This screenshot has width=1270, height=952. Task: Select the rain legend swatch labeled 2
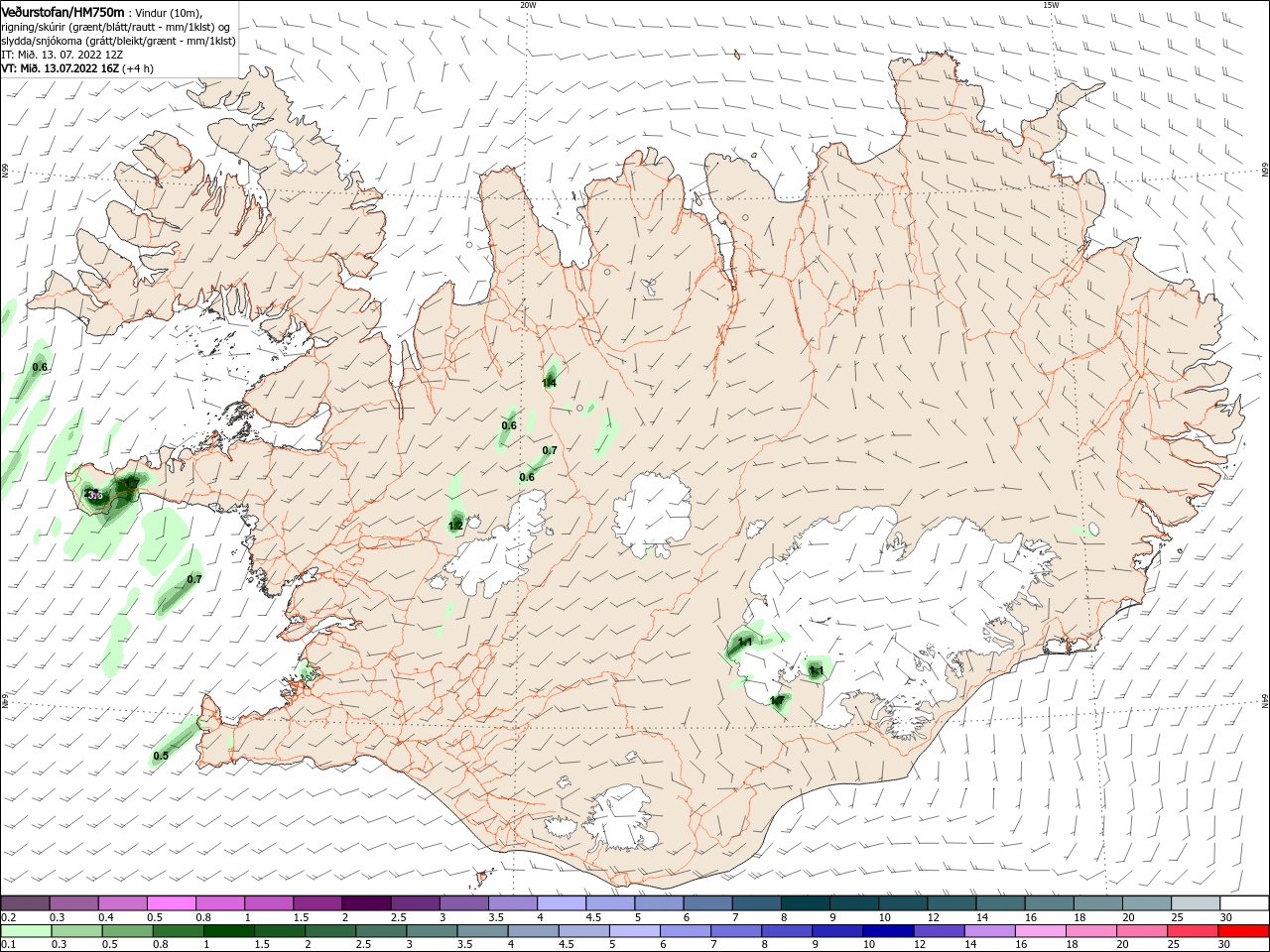coord(329,931)
